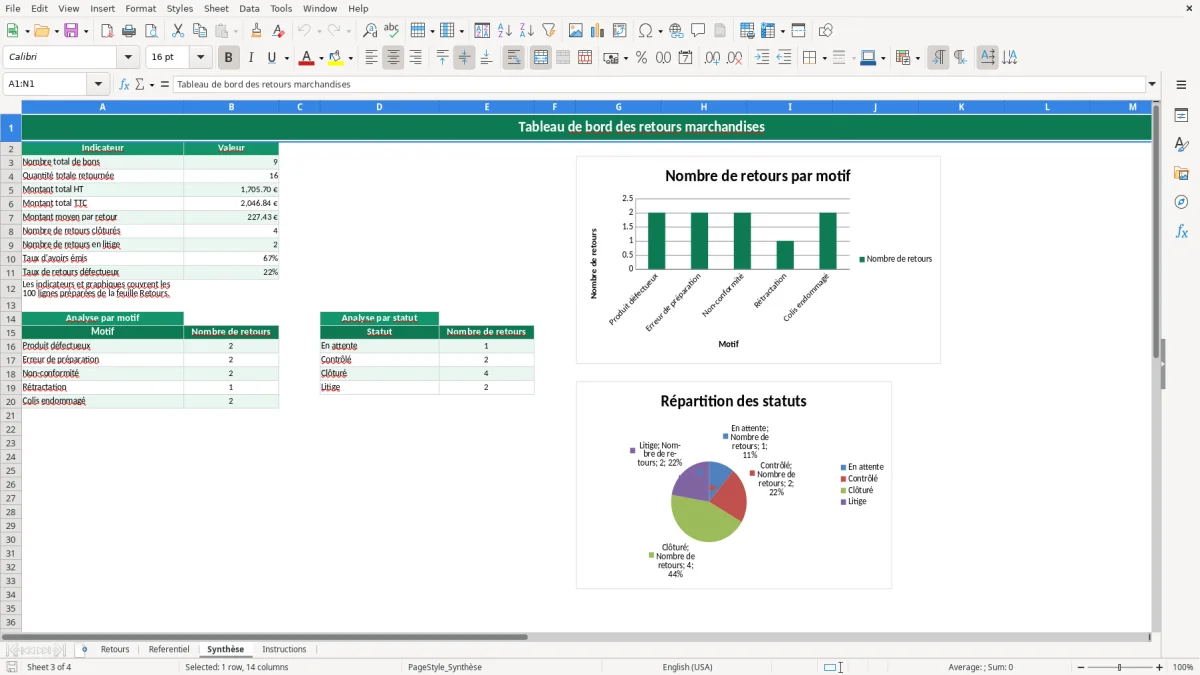1200x675 pixels.
Task: Toggle Underline formatting
Action: [x=270, y=58]
